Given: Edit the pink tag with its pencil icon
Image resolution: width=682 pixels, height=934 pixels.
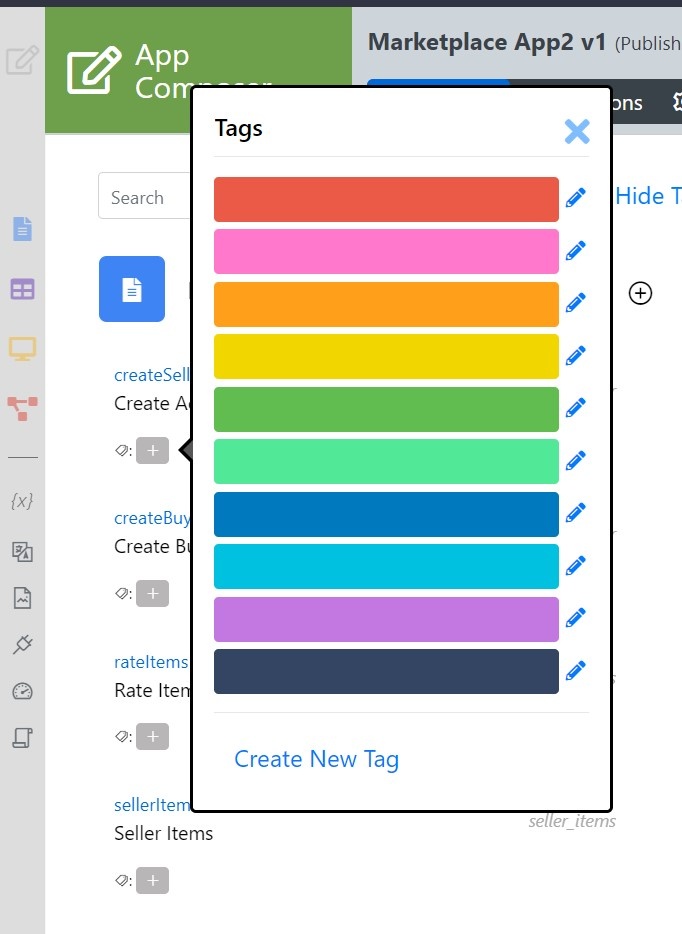Looking at the screenshot, I should (575, 251).
